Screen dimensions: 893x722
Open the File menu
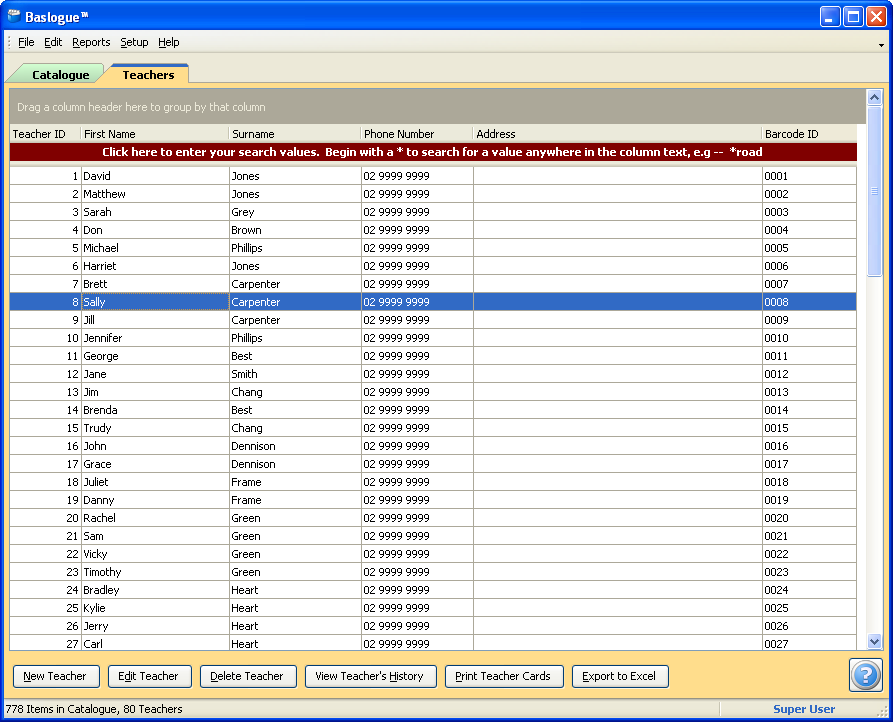[x=26, y=42]
